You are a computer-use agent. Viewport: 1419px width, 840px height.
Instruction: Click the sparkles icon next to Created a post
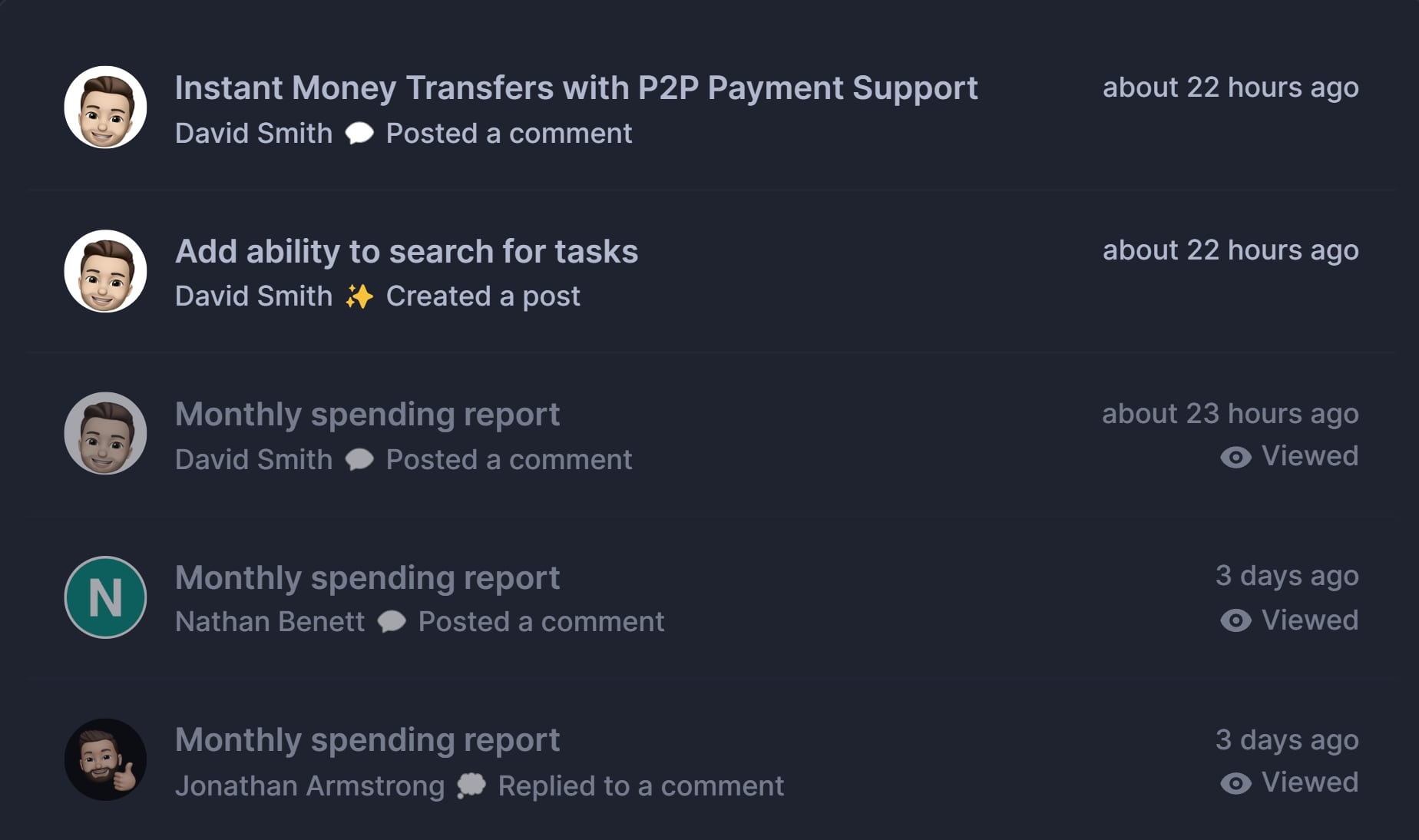point(359,296)
